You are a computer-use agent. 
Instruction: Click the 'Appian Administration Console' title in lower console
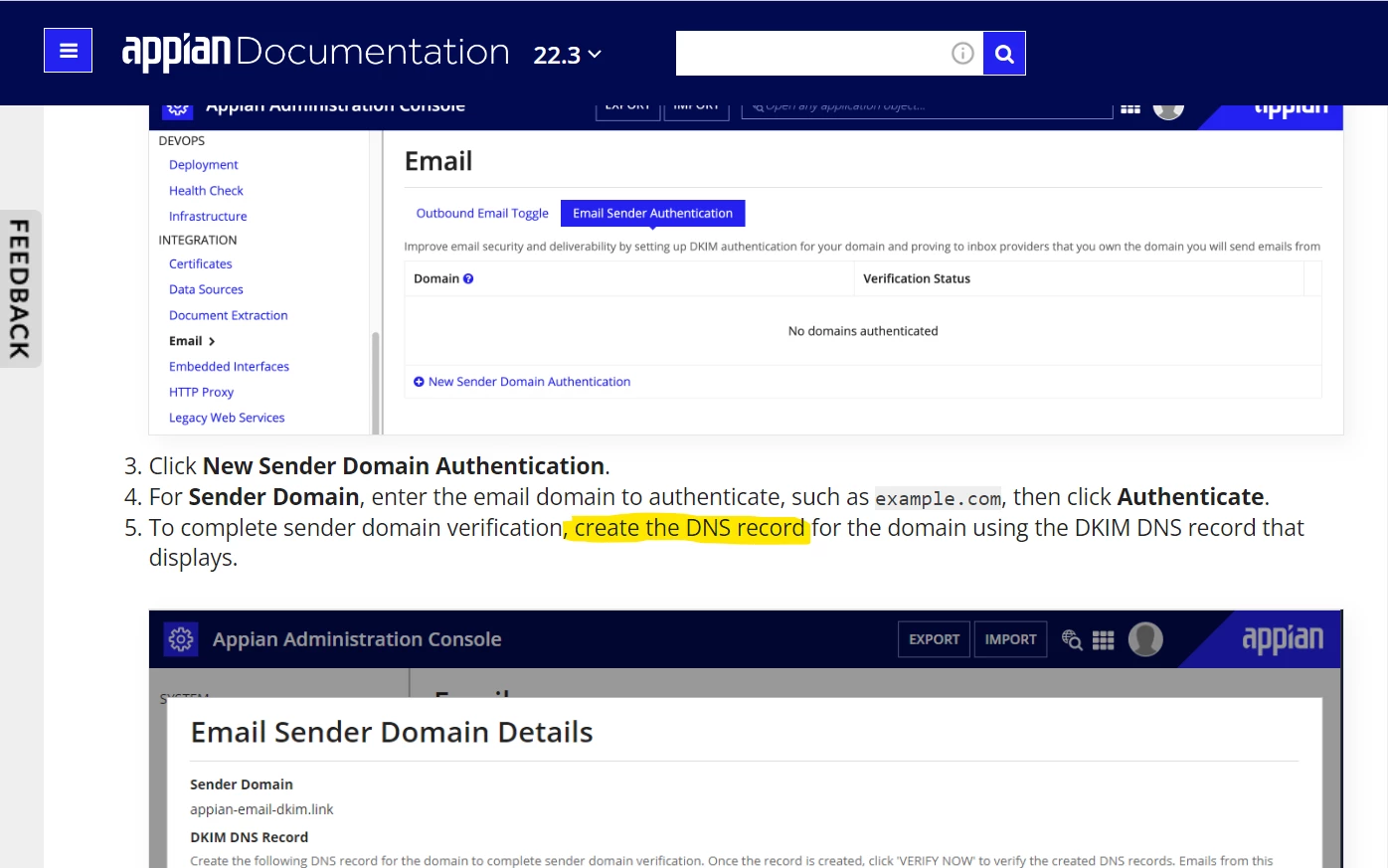(x=357, y=639)
